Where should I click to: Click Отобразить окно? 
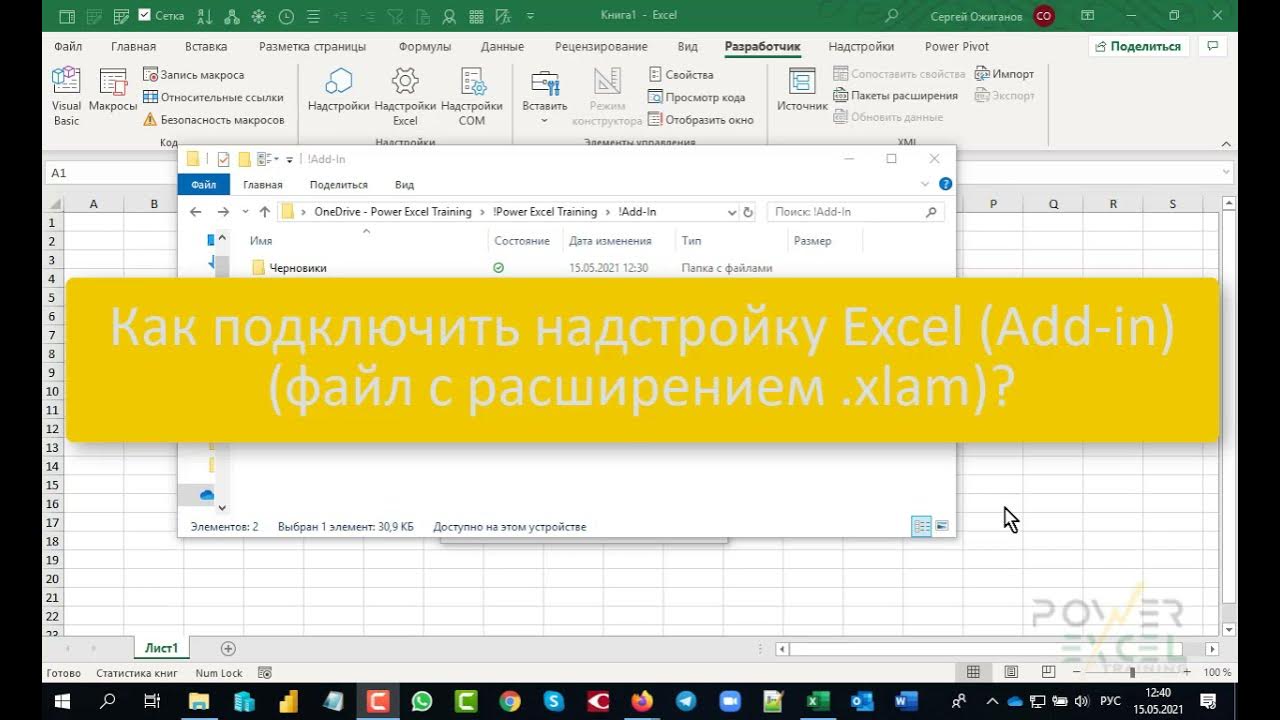point(701,119)
